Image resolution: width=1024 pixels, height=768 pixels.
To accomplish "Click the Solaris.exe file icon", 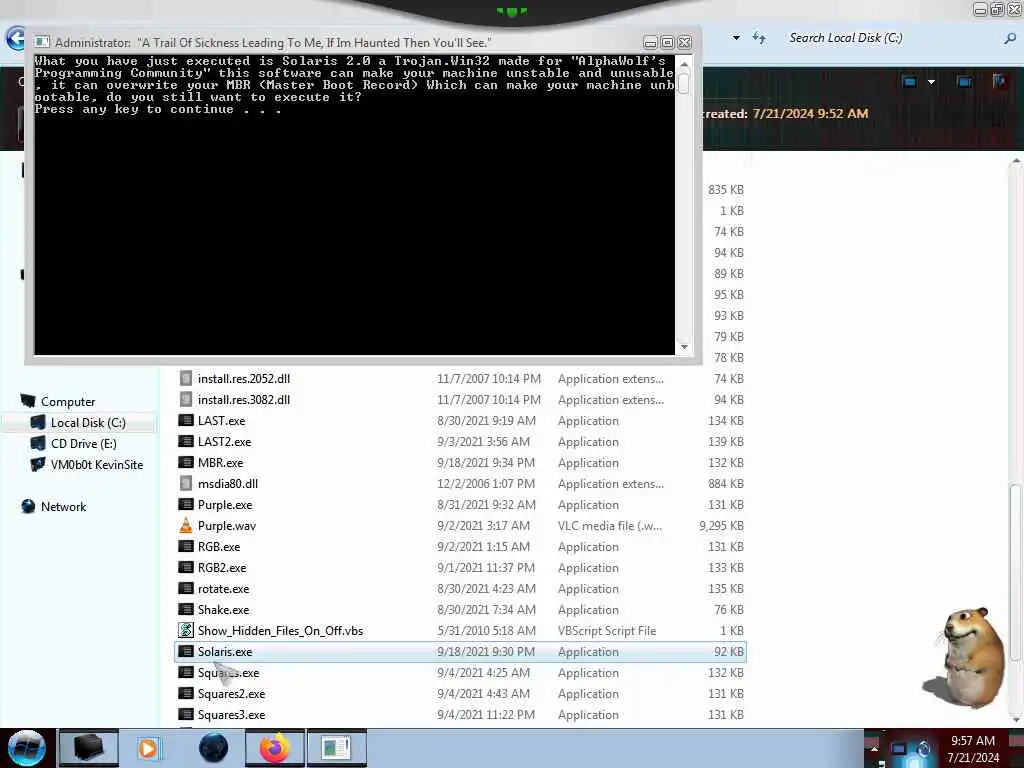I will click(x=186, y=651).
